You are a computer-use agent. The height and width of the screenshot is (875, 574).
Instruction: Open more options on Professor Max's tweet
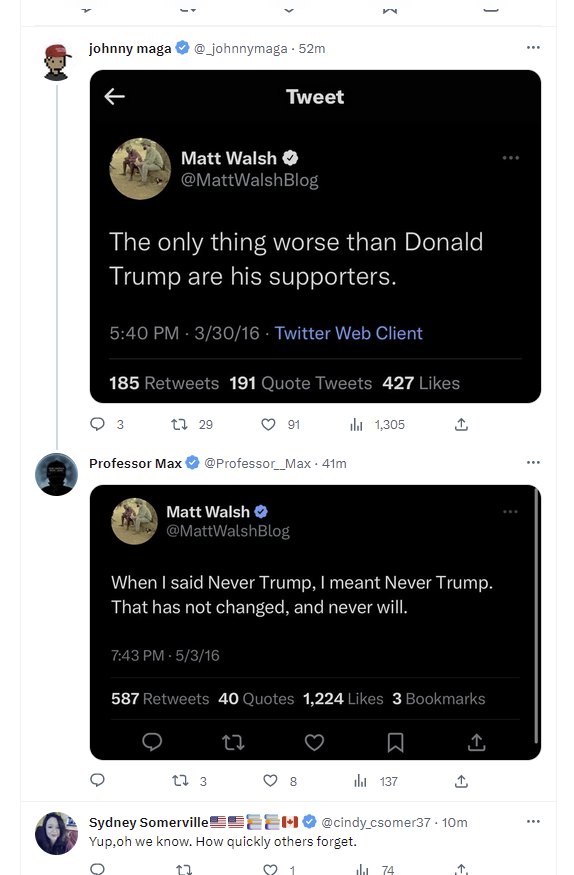click(533, 463)
